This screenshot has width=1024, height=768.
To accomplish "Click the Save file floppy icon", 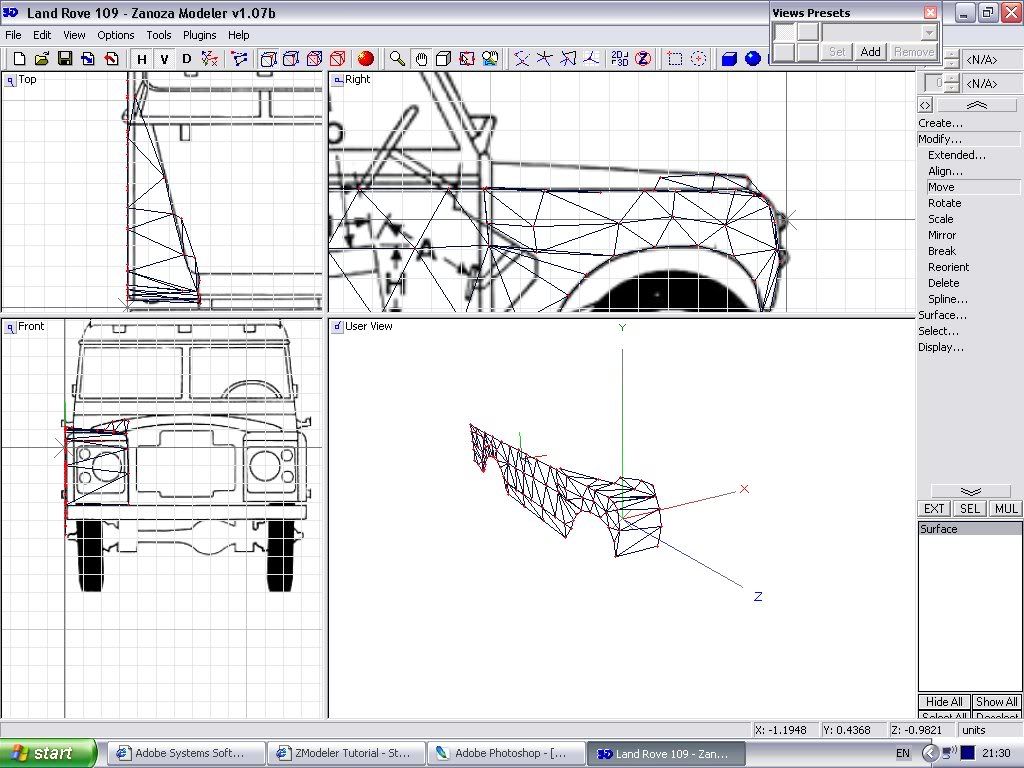I will tap(64, 59).
